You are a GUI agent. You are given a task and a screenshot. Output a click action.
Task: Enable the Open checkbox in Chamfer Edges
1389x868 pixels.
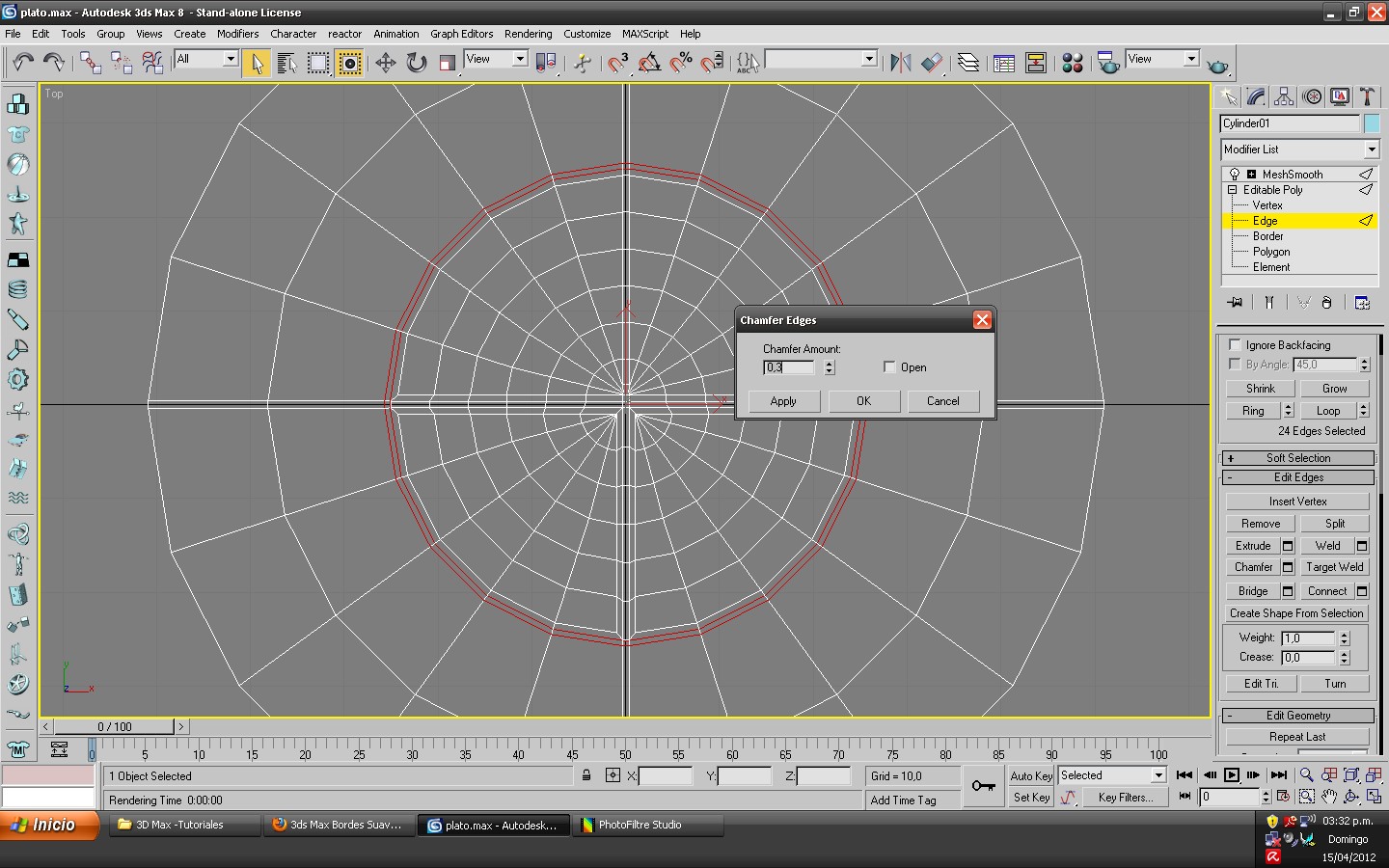tap(889, 367)
